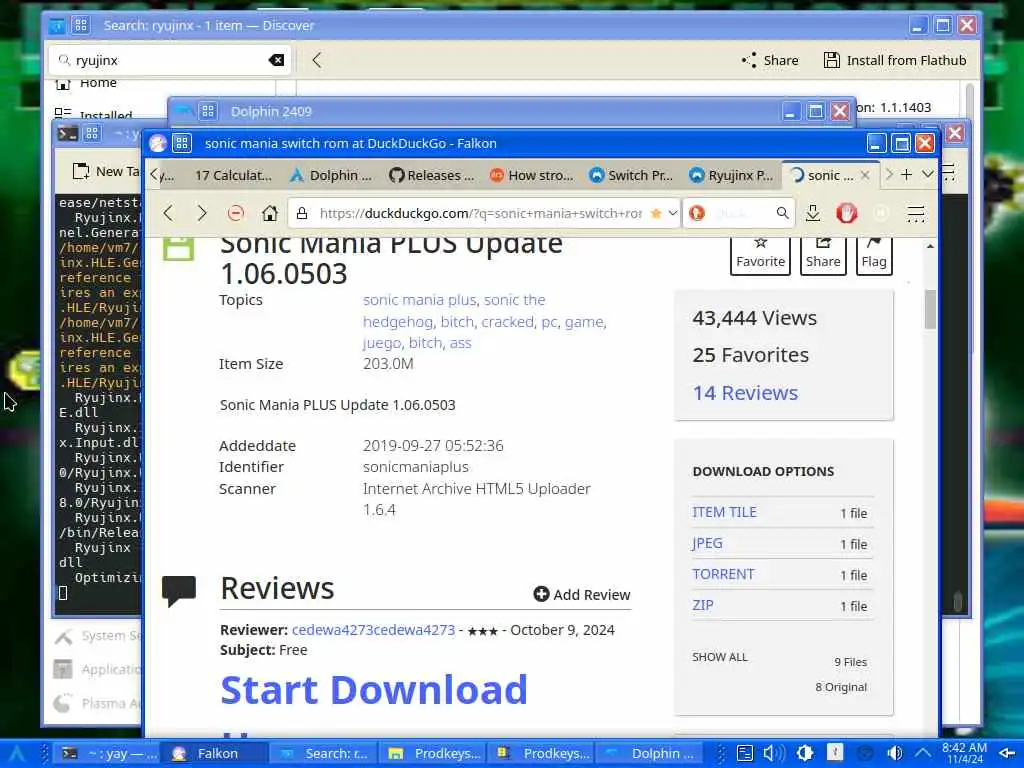Flag this archive item
This screenshot has height=768, width=1024.
pyautogui.click(x=874, y=255)
